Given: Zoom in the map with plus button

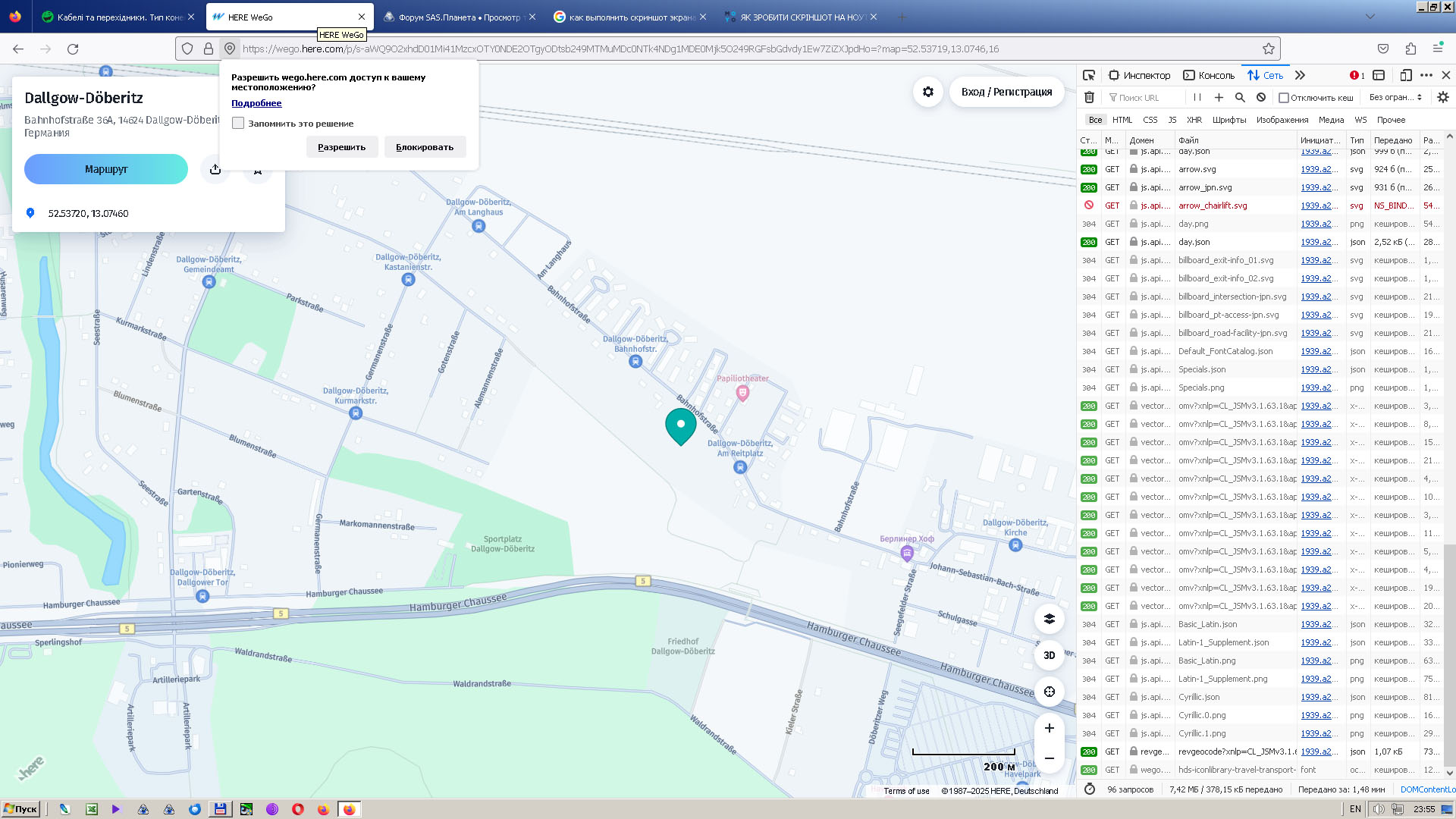Looking at the screenshot, I should click(1049, 728).
